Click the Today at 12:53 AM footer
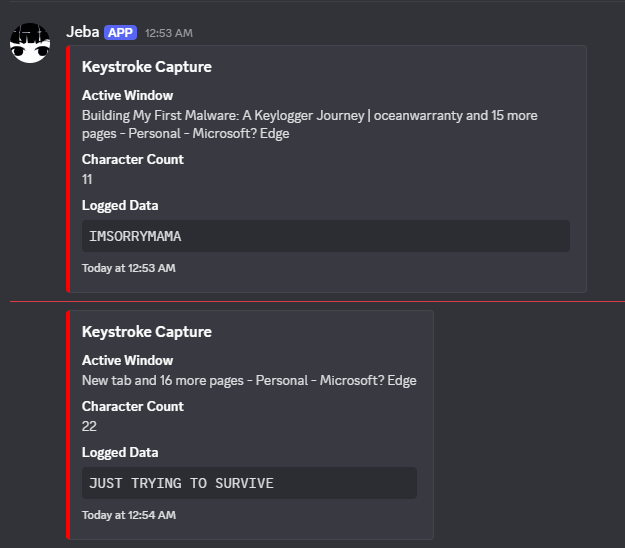The height and width of the screenshot is (548, 625). click(128, 268)
